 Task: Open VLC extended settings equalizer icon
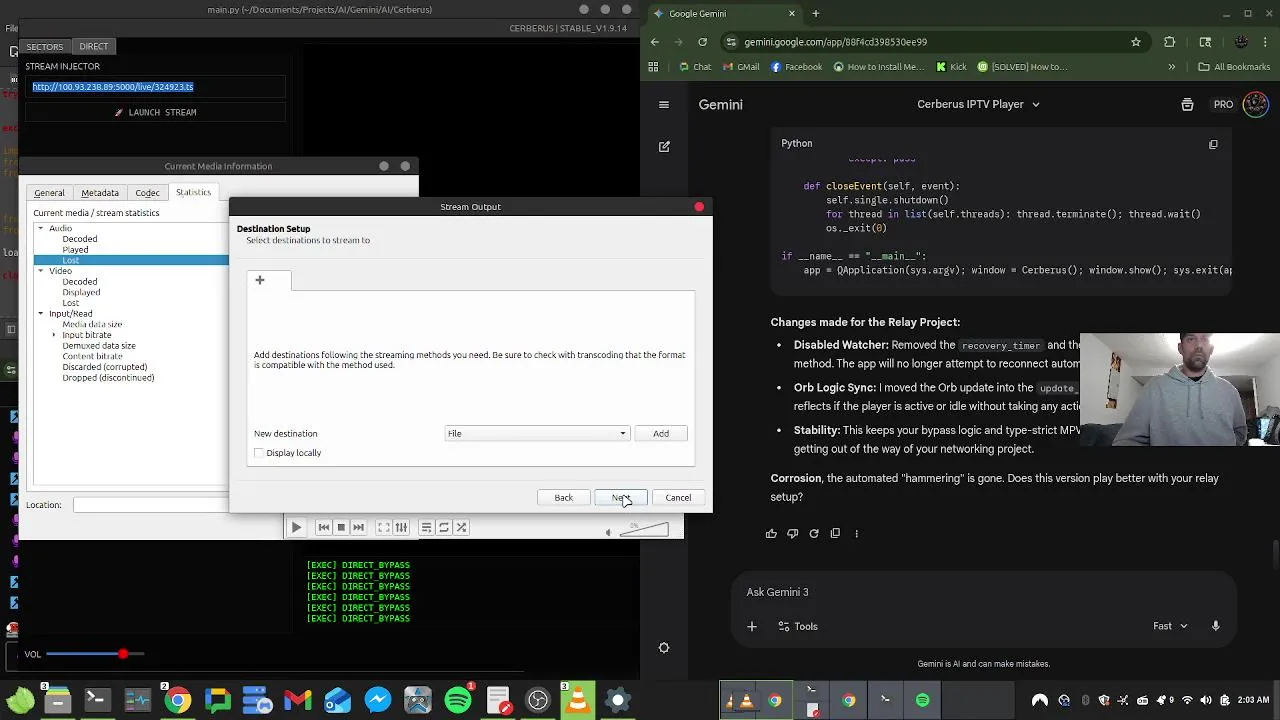point(401,527)
